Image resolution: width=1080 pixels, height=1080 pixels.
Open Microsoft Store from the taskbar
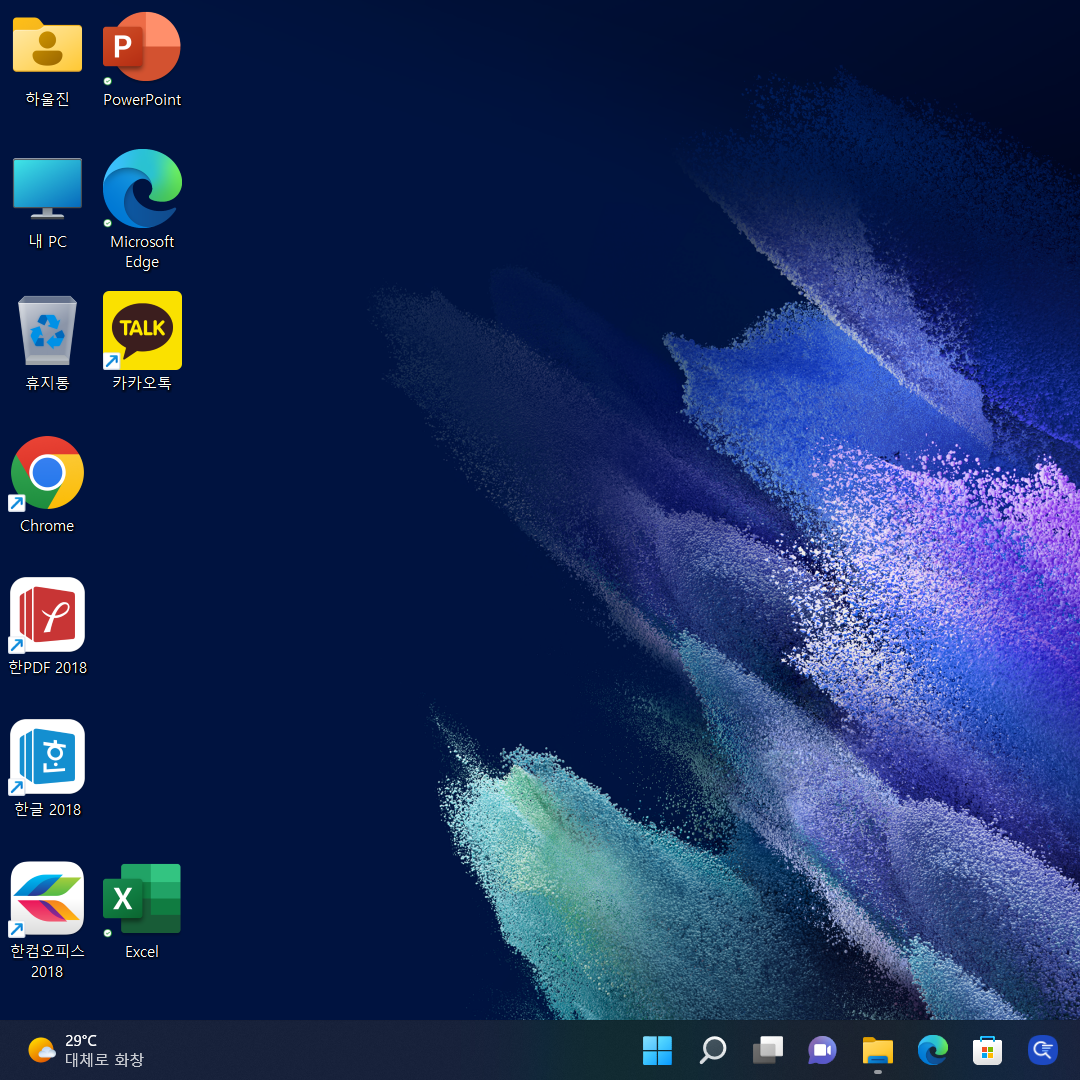(x=987, y=1050)
